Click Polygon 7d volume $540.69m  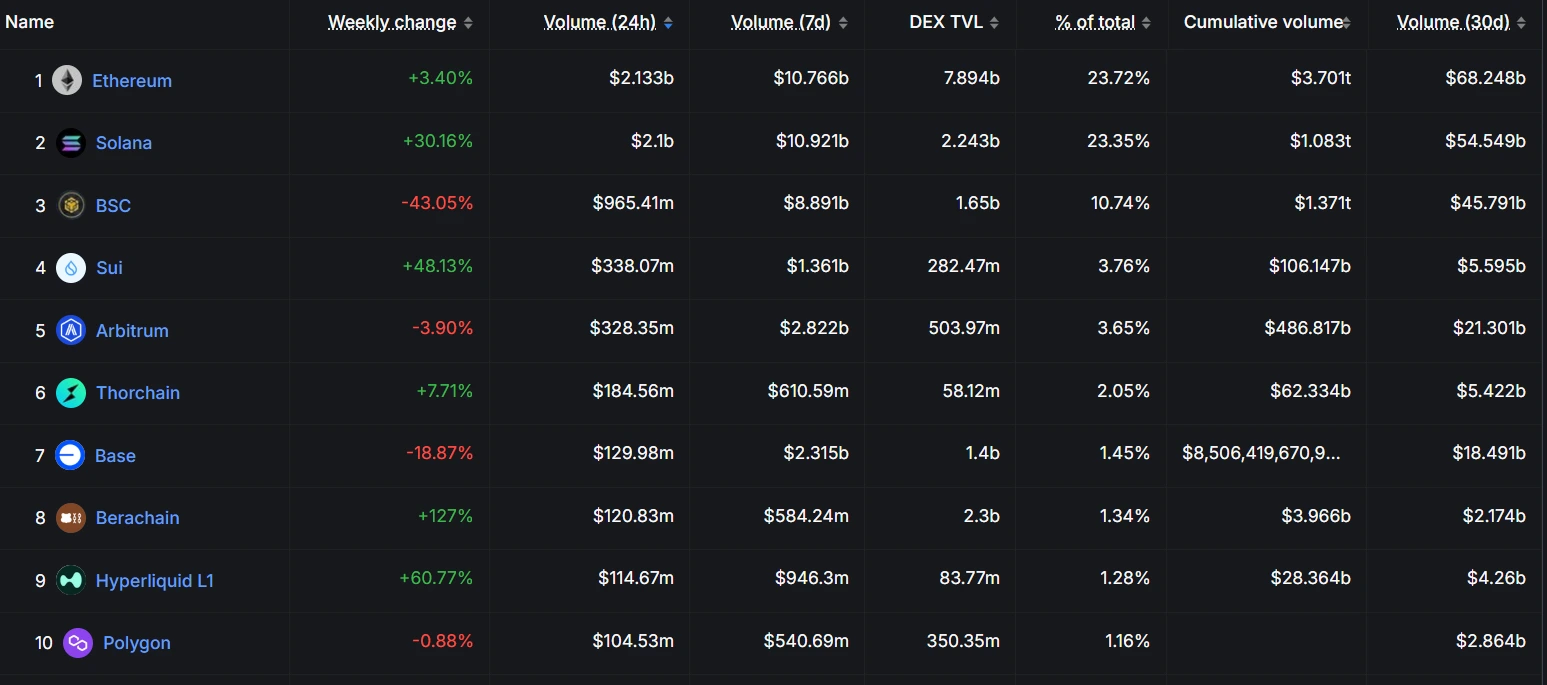tap(806, 641)
